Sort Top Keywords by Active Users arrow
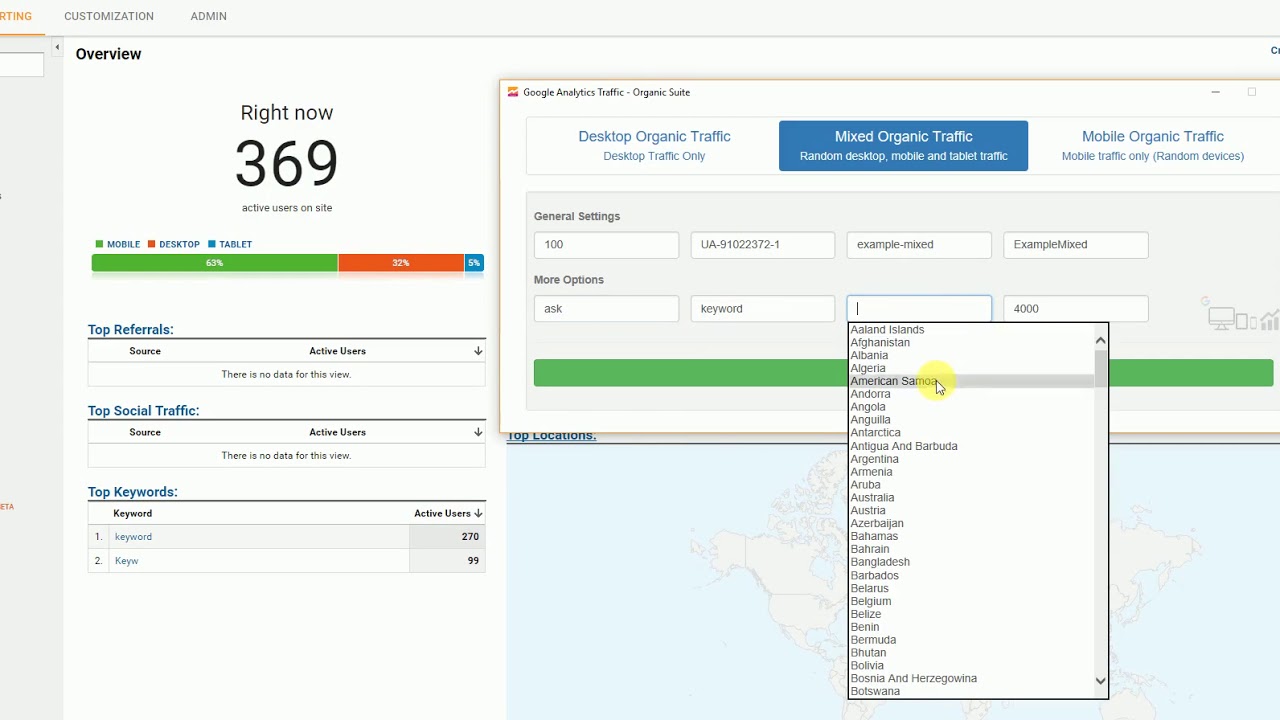Viewport: 1280px width, 720px height. (x=478, y=513)
